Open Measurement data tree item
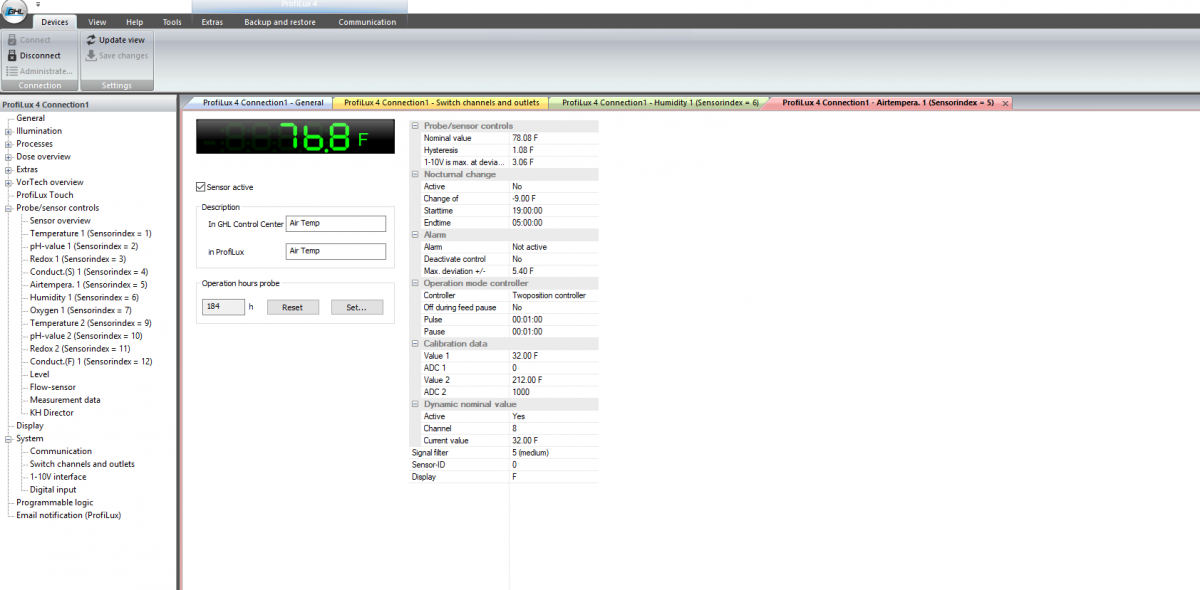This screenshot has height=590, width=1200. [65, 400]
